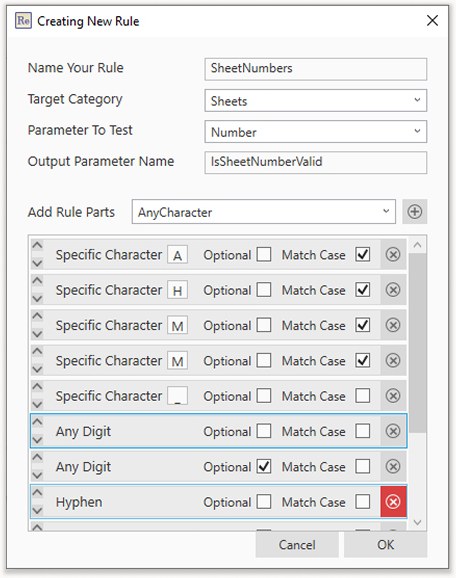Move second Specific Character M row up
The height and width of the screenshot is (578, 456).
click(x=37, y=351)
